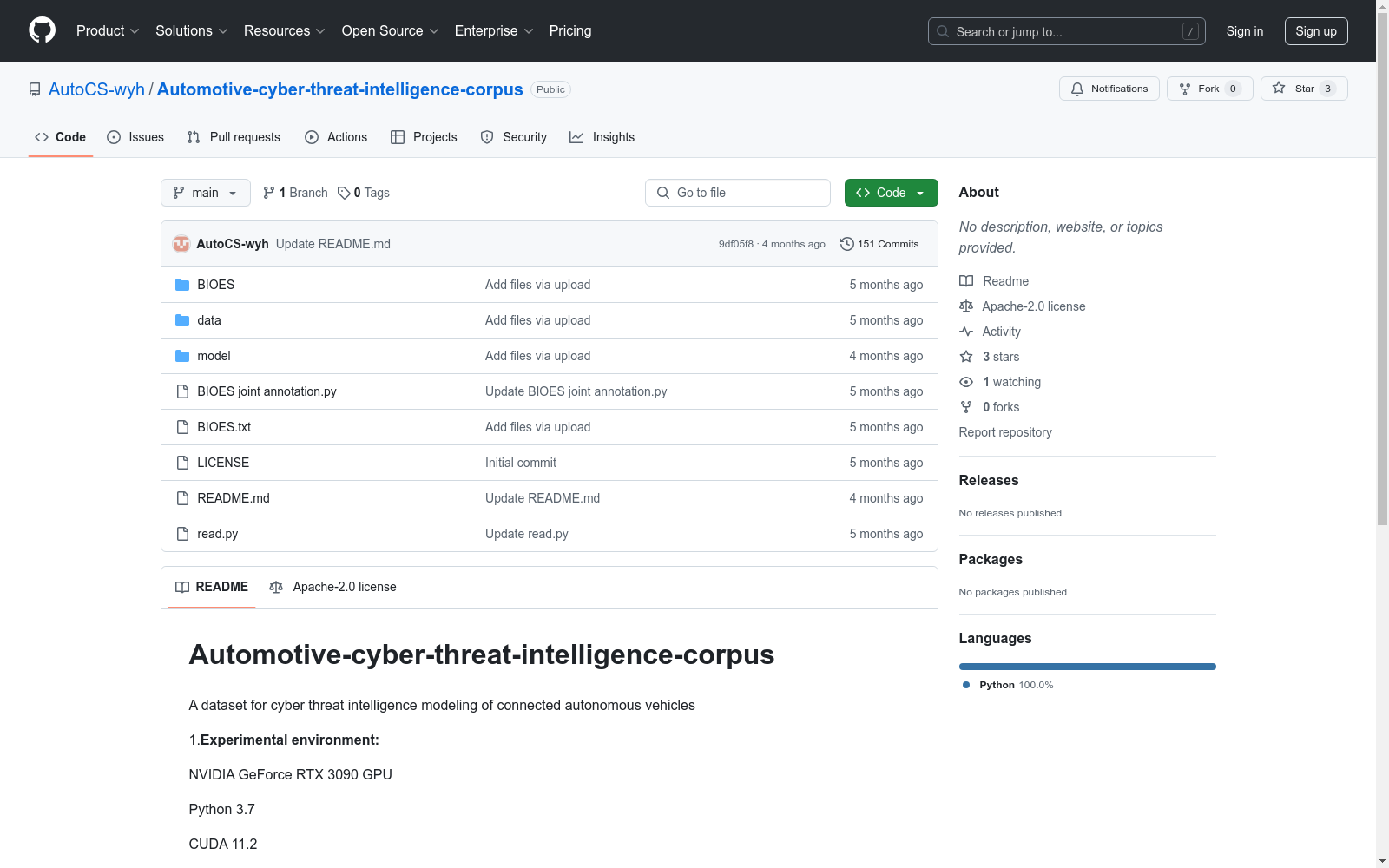View the 0 forks link
Image resolution: width=1389 pixels, height=868 pixels.
coord(990,407)
